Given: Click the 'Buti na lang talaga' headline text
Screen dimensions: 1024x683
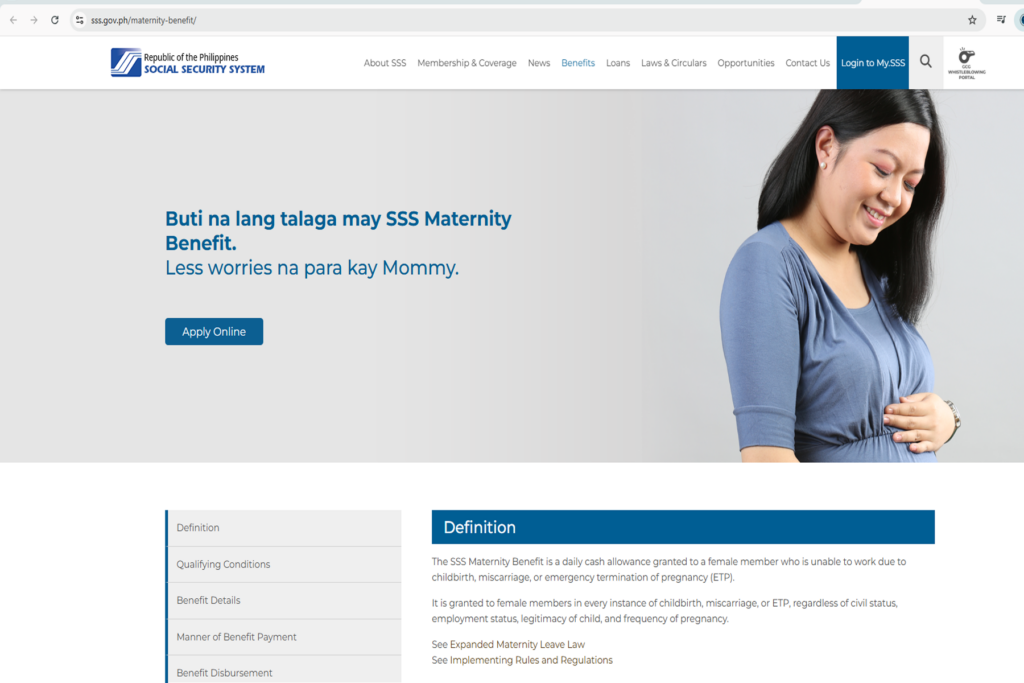Looking at the screenshot, I should click(x=338, y=230).
